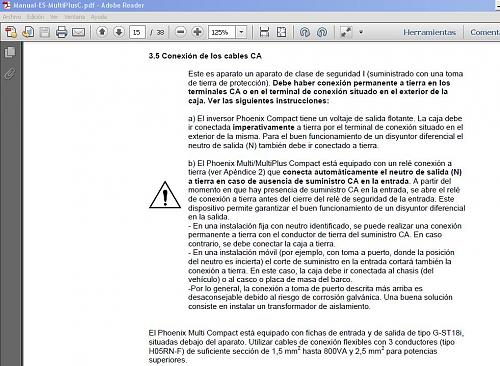The width and height of the screenshot is (500, 366).
Task: Open the Comentario panel
Action: coord(485,32)
